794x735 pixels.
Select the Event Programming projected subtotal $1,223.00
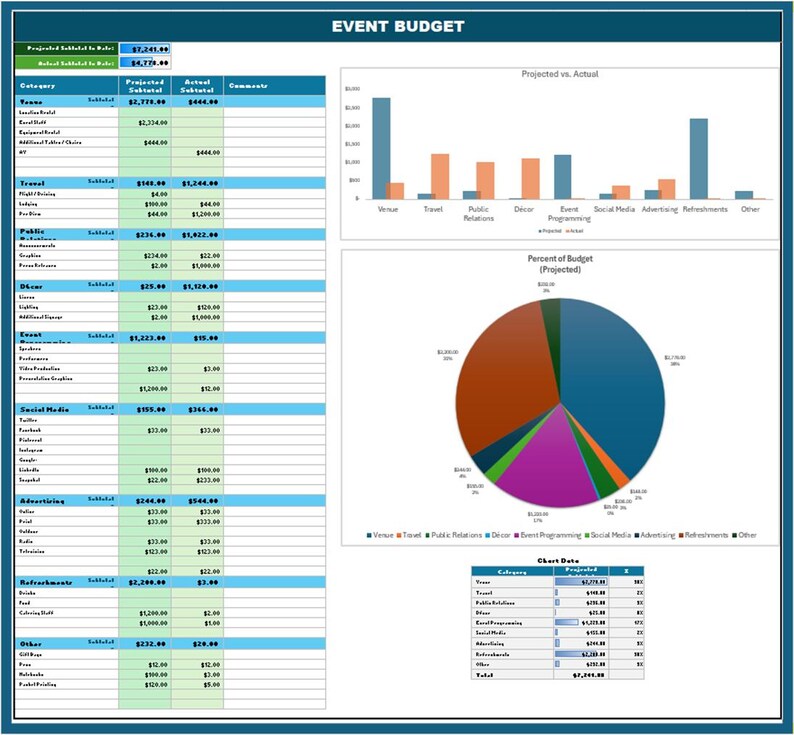point(147,338)
